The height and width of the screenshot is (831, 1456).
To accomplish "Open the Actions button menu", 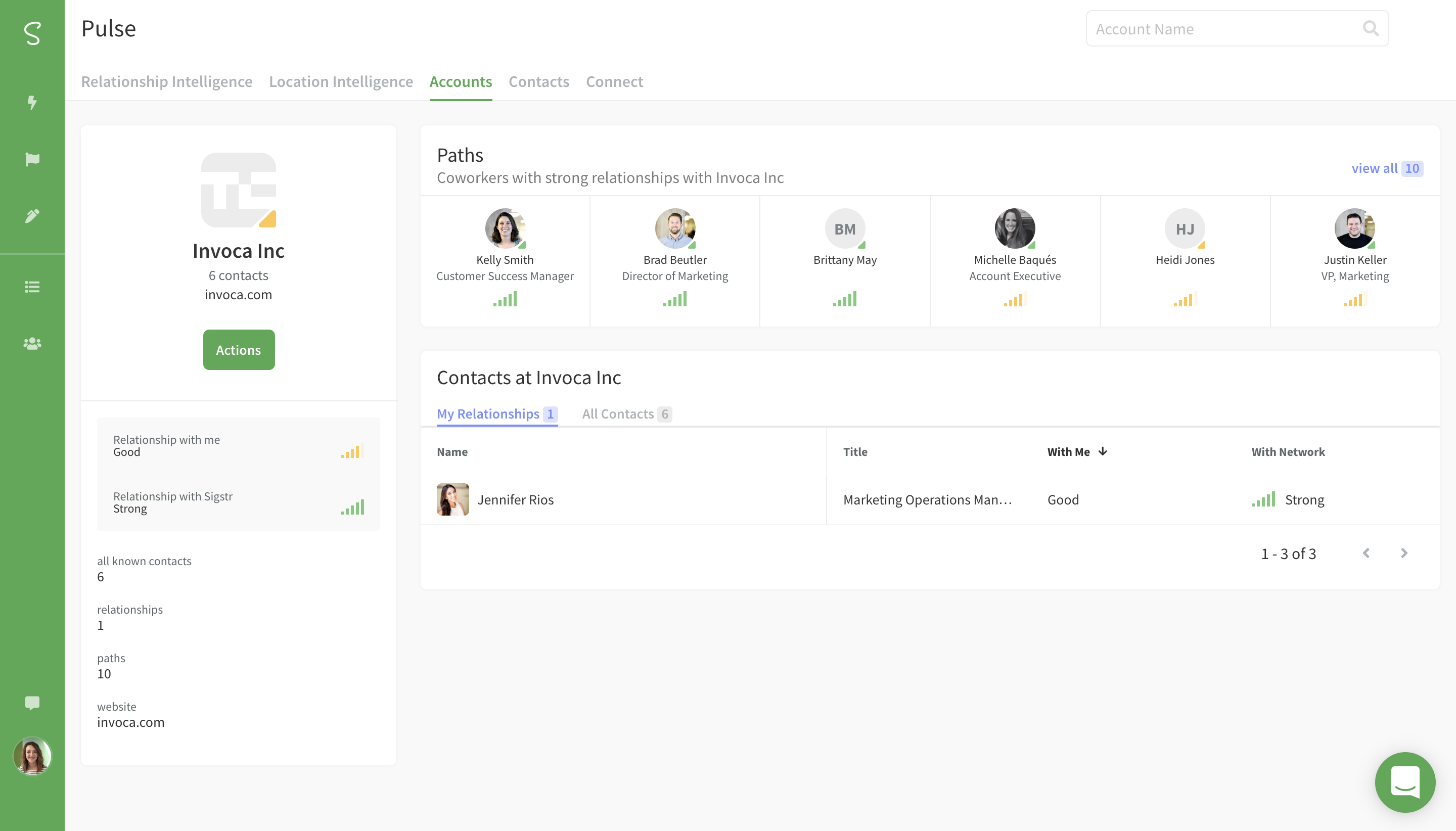I will click(239, 350).
